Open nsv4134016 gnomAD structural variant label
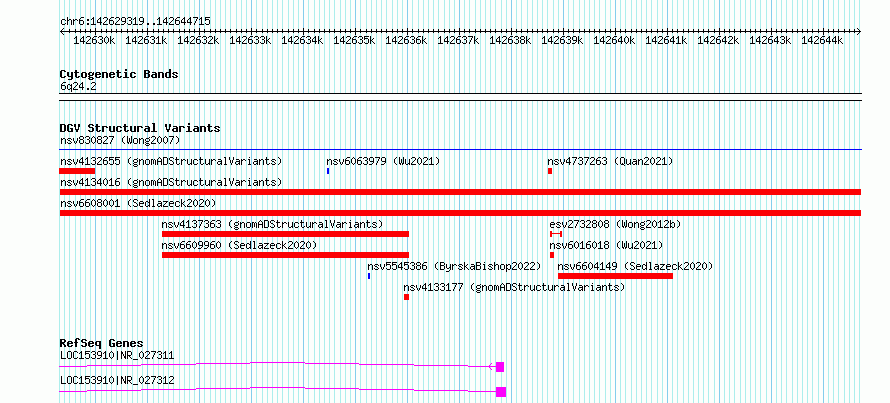890x403 pixels. [x=171, y=182]
